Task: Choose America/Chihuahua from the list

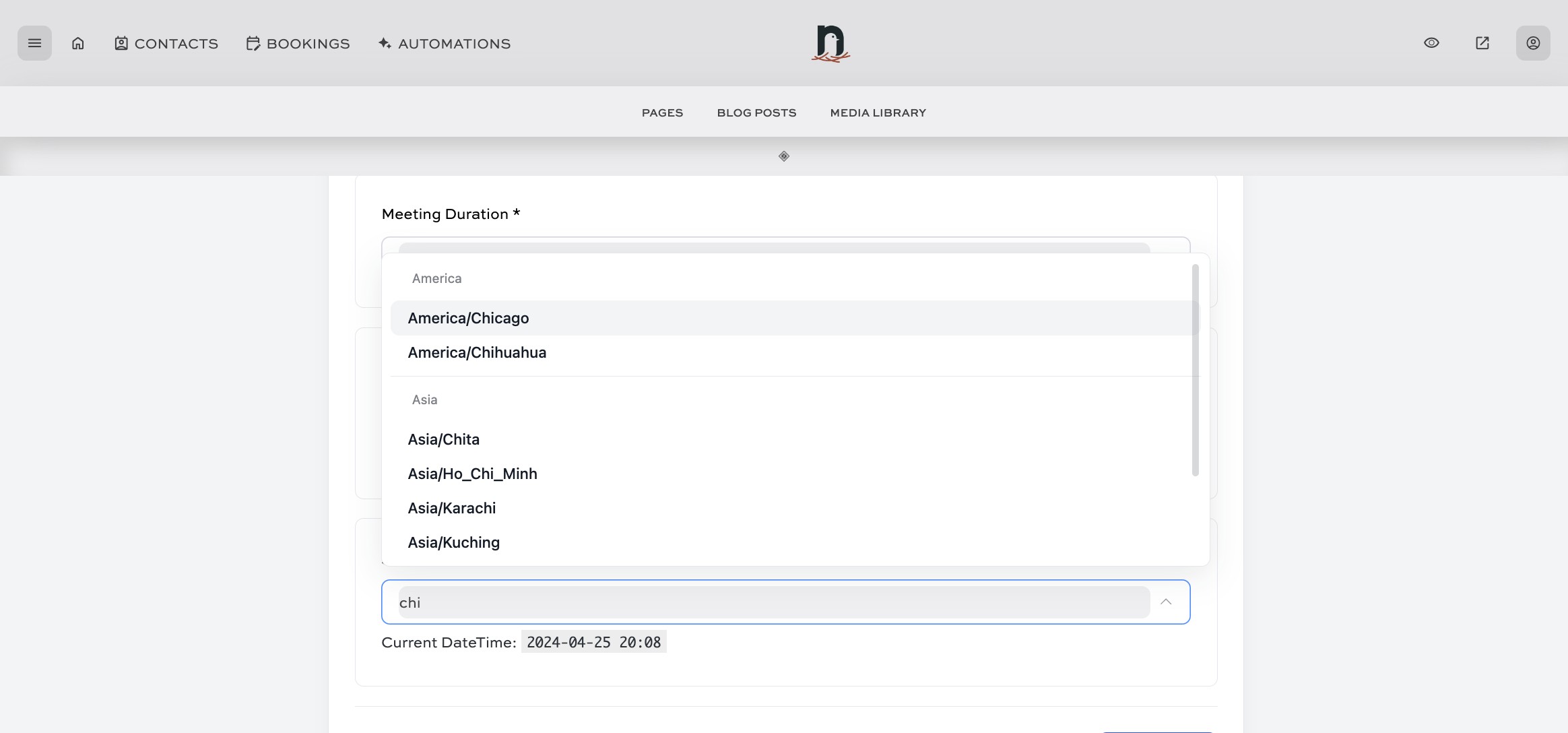Action: (477, 352)
